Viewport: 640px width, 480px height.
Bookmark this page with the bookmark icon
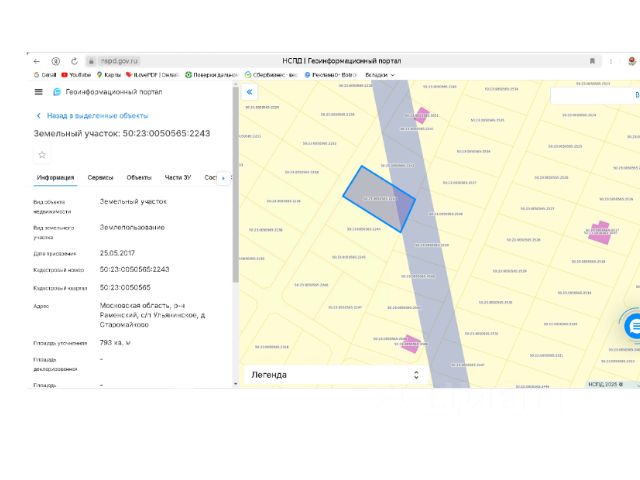592,61
